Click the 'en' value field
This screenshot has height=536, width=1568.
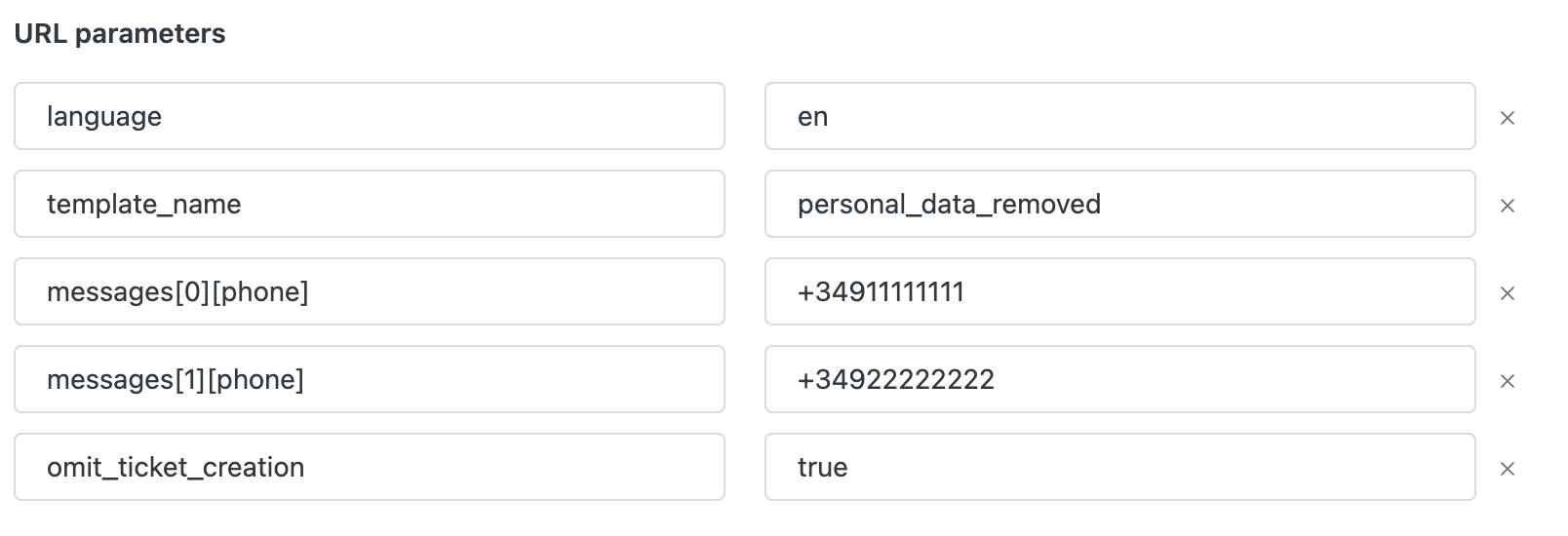pos(1119,116)
